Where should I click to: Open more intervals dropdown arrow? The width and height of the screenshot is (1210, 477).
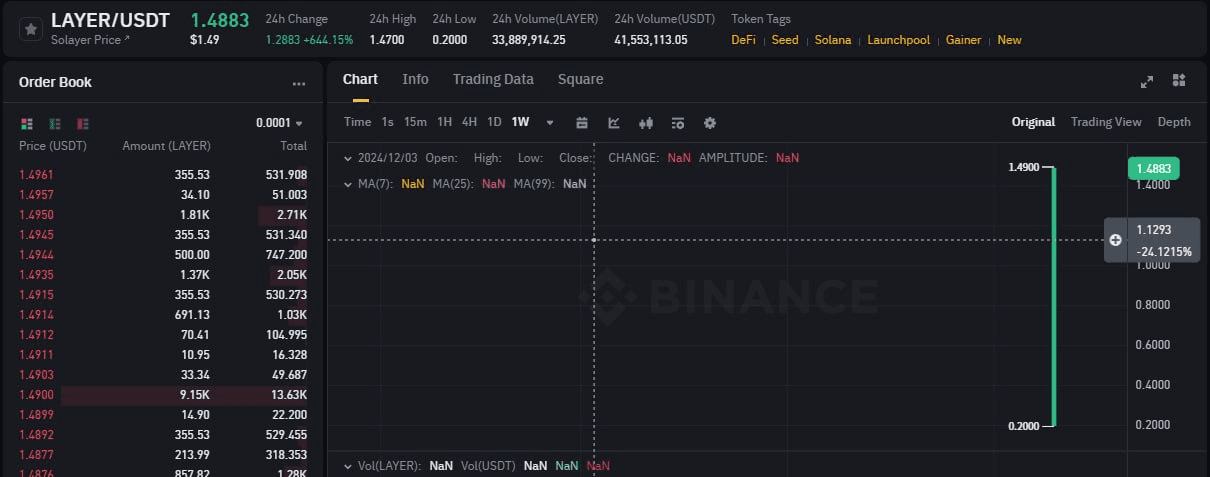(549, 123)
